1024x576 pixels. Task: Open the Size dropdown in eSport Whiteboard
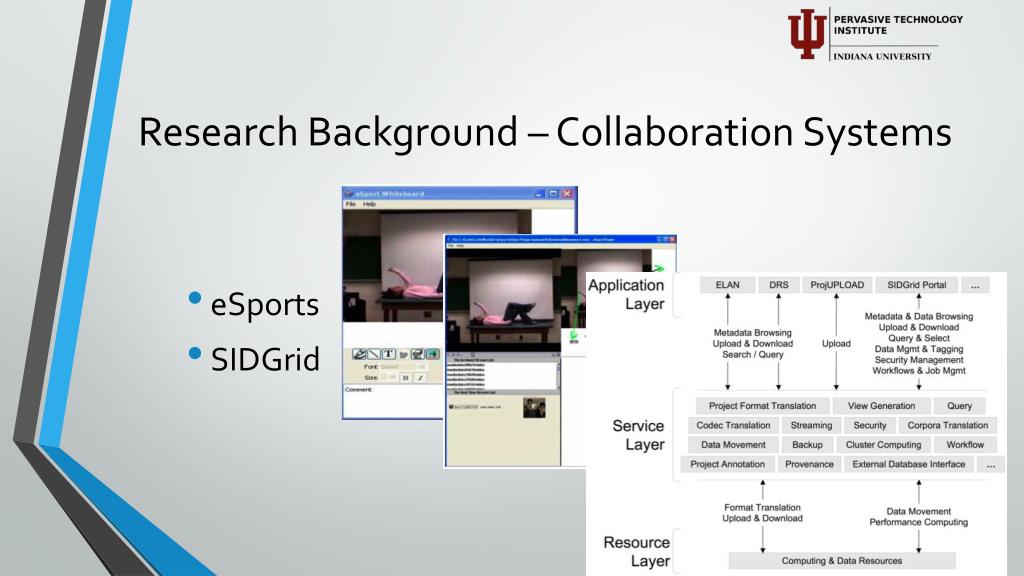click(x=389, y=377)
